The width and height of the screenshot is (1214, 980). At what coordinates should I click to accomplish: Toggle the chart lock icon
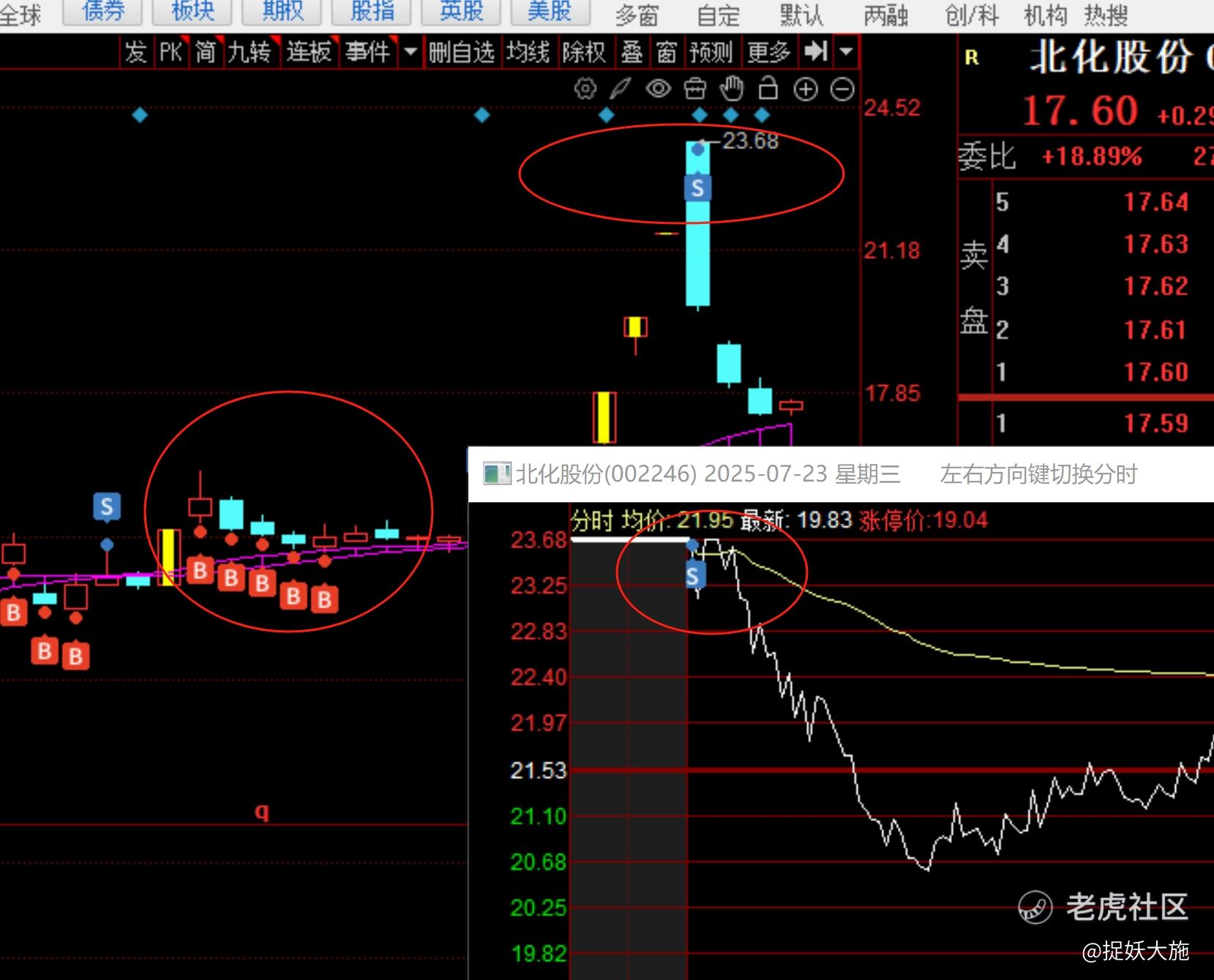[768, 89]
